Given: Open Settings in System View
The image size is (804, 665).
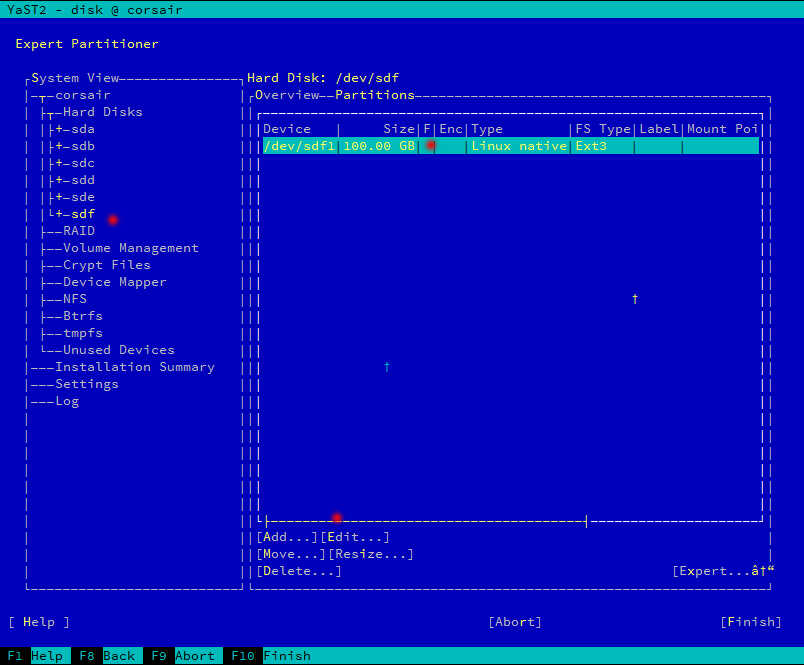Looking at the screenshot, I should pyautogui.click(x=87, y=384).
